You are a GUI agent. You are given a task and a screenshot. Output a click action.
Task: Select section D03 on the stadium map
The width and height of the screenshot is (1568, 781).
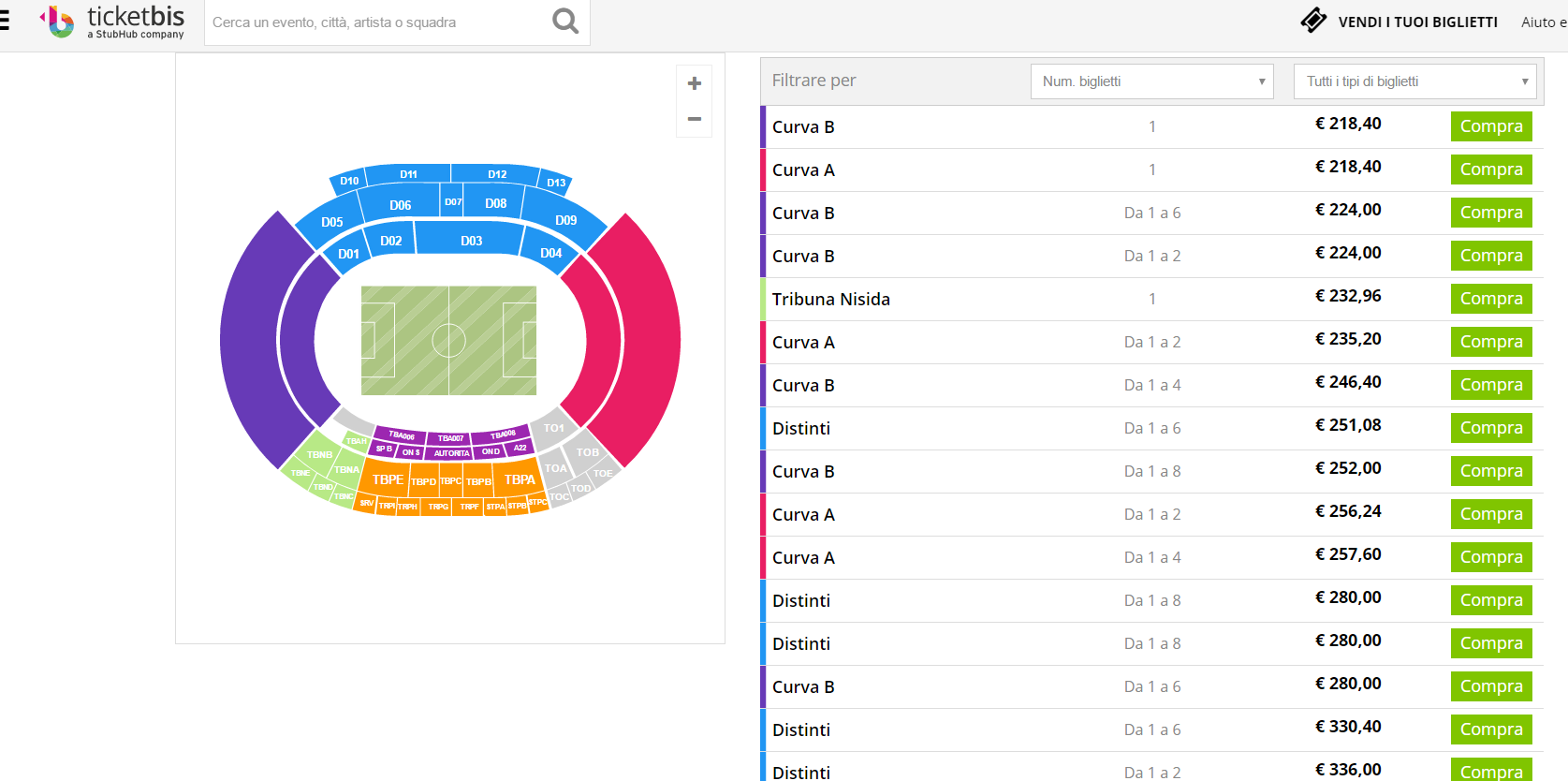471,241
